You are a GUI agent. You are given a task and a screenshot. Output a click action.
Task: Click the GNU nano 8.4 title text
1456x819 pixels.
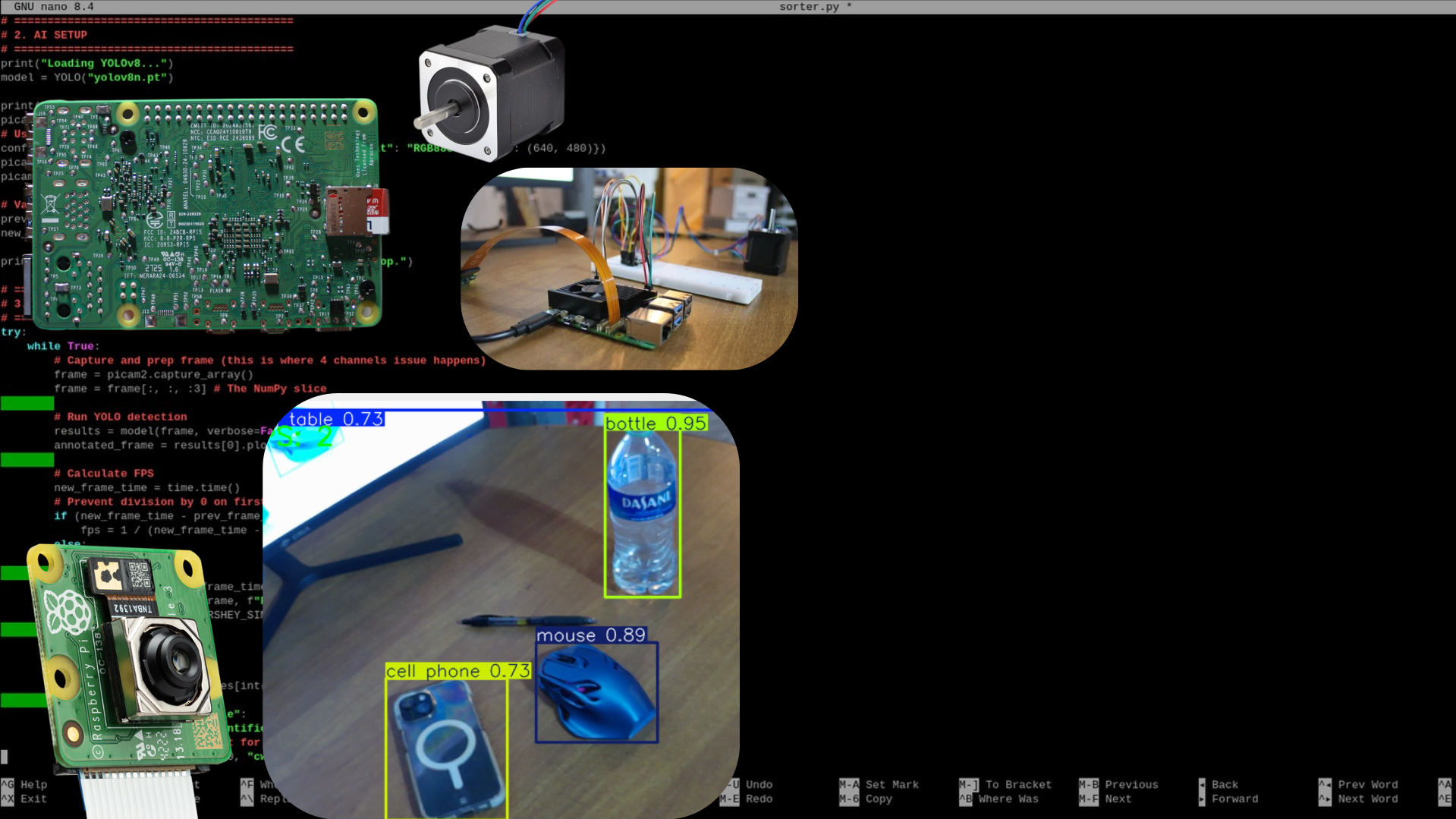(54, 7)
